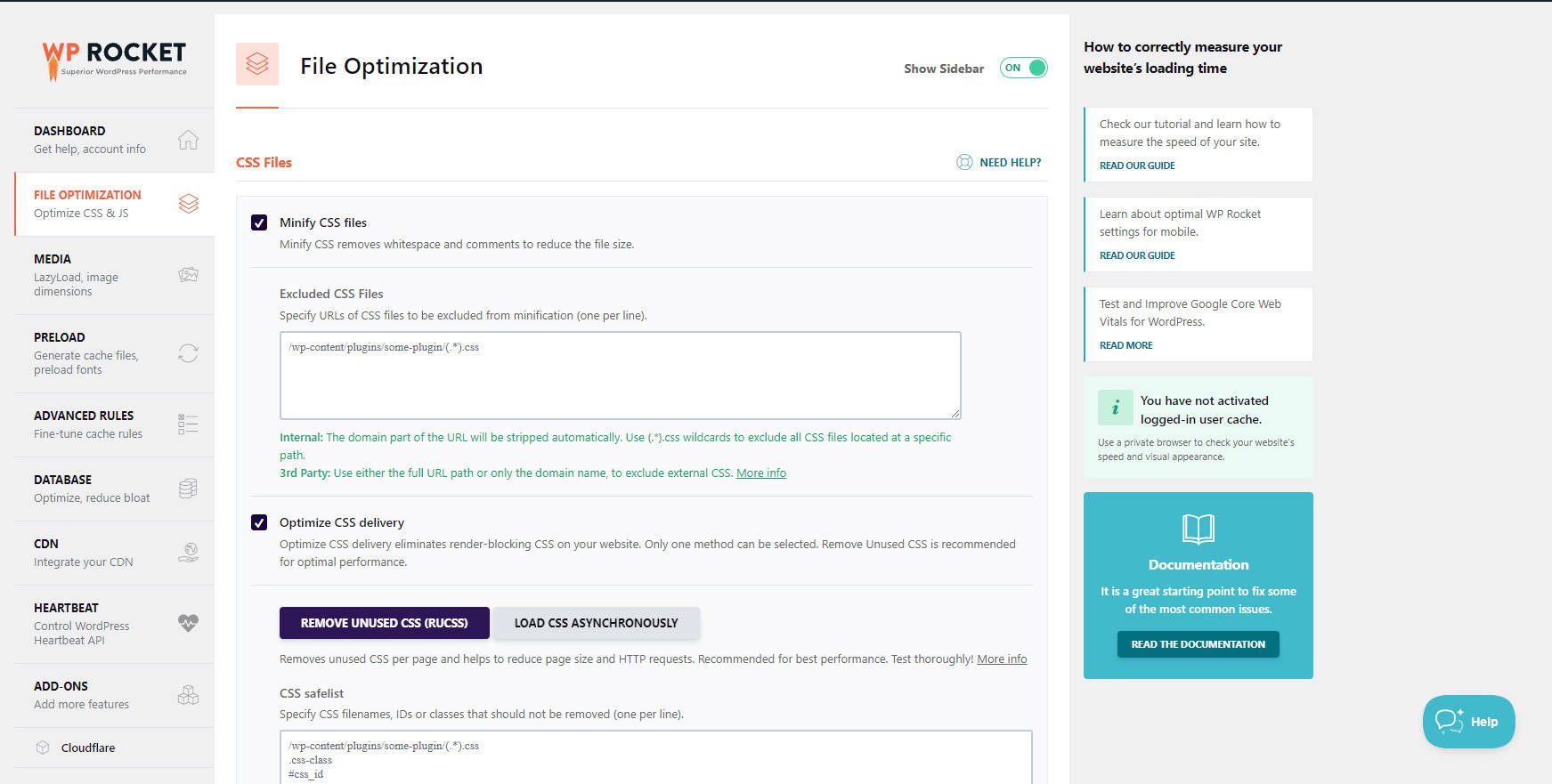
Task: Click the Optimize CSS delivery label text
Action: 342,522
